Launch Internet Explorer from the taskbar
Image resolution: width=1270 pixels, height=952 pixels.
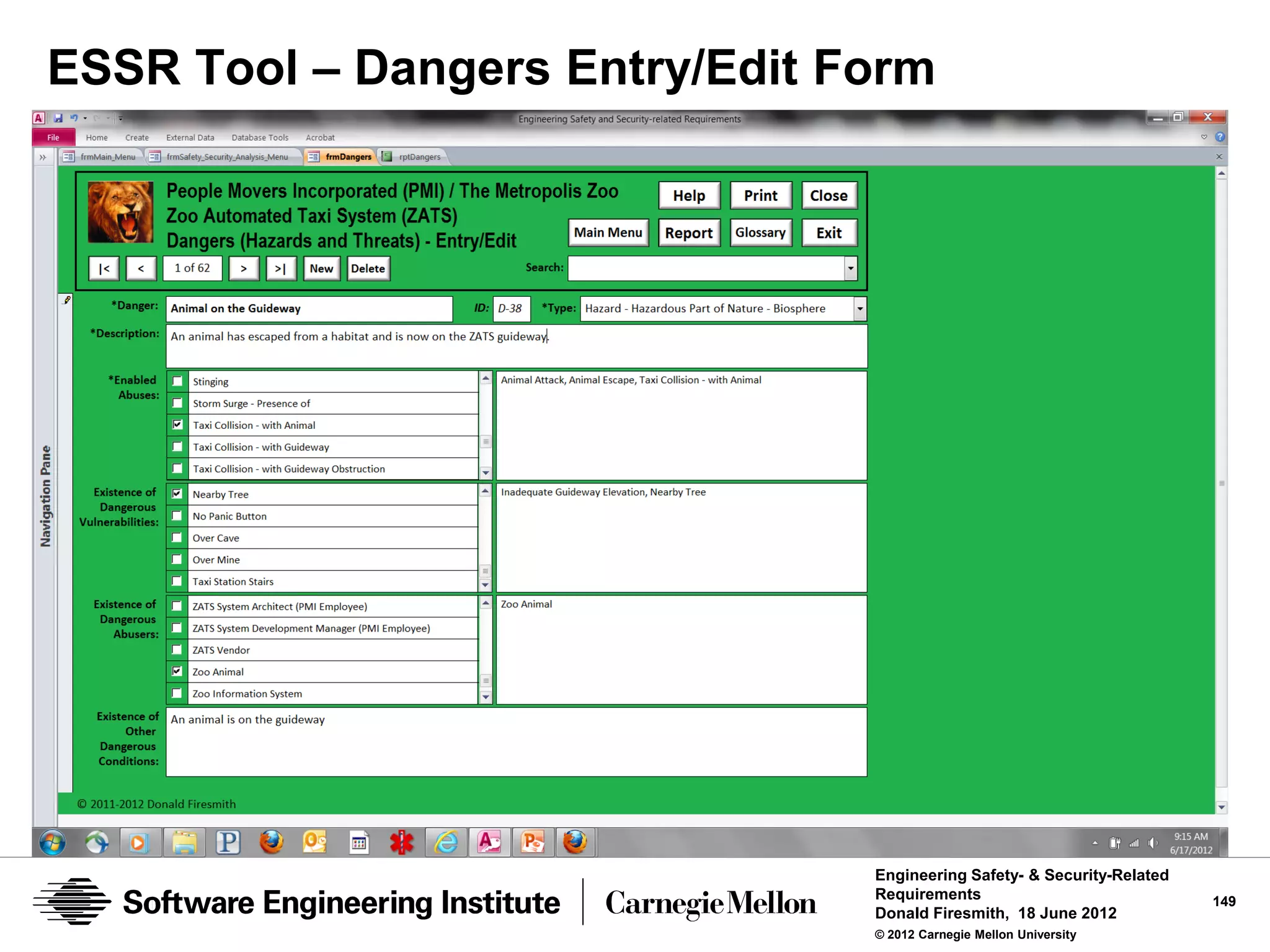[446, 842]
